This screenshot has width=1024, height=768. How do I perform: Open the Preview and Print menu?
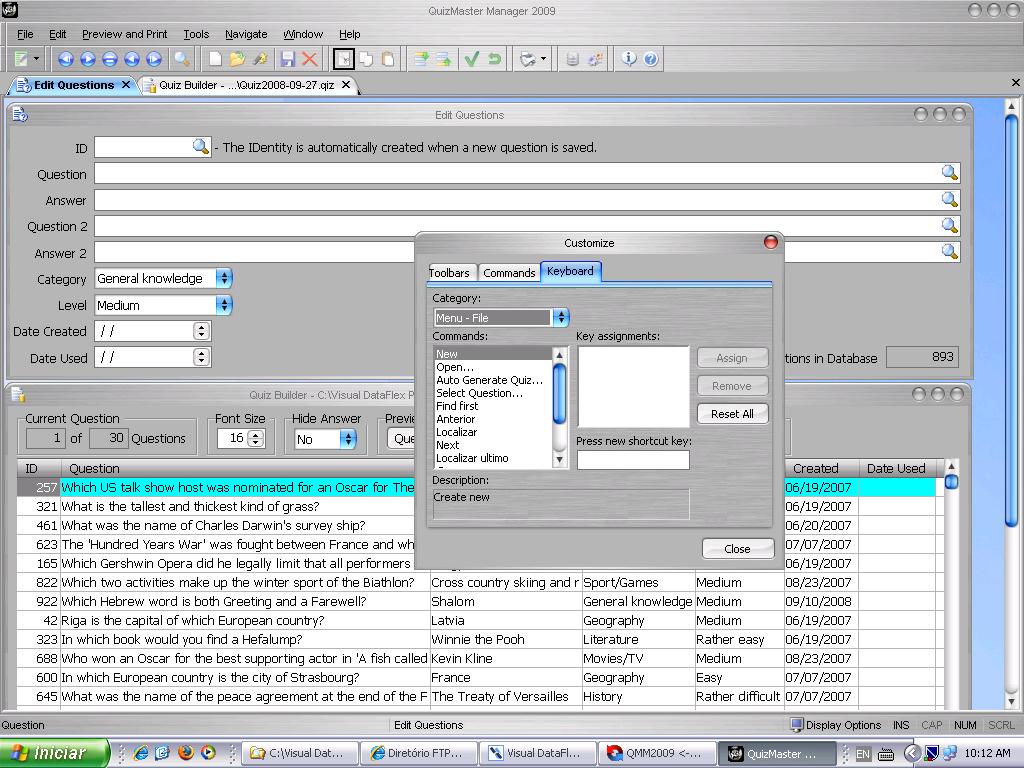tap(124, 34)
